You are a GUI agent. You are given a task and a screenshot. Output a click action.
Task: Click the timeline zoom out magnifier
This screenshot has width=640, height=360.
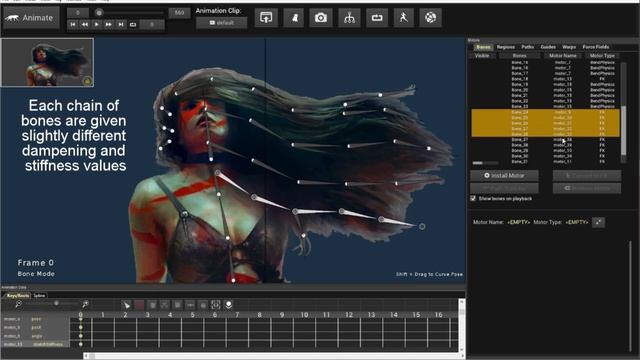pos(18,304)
